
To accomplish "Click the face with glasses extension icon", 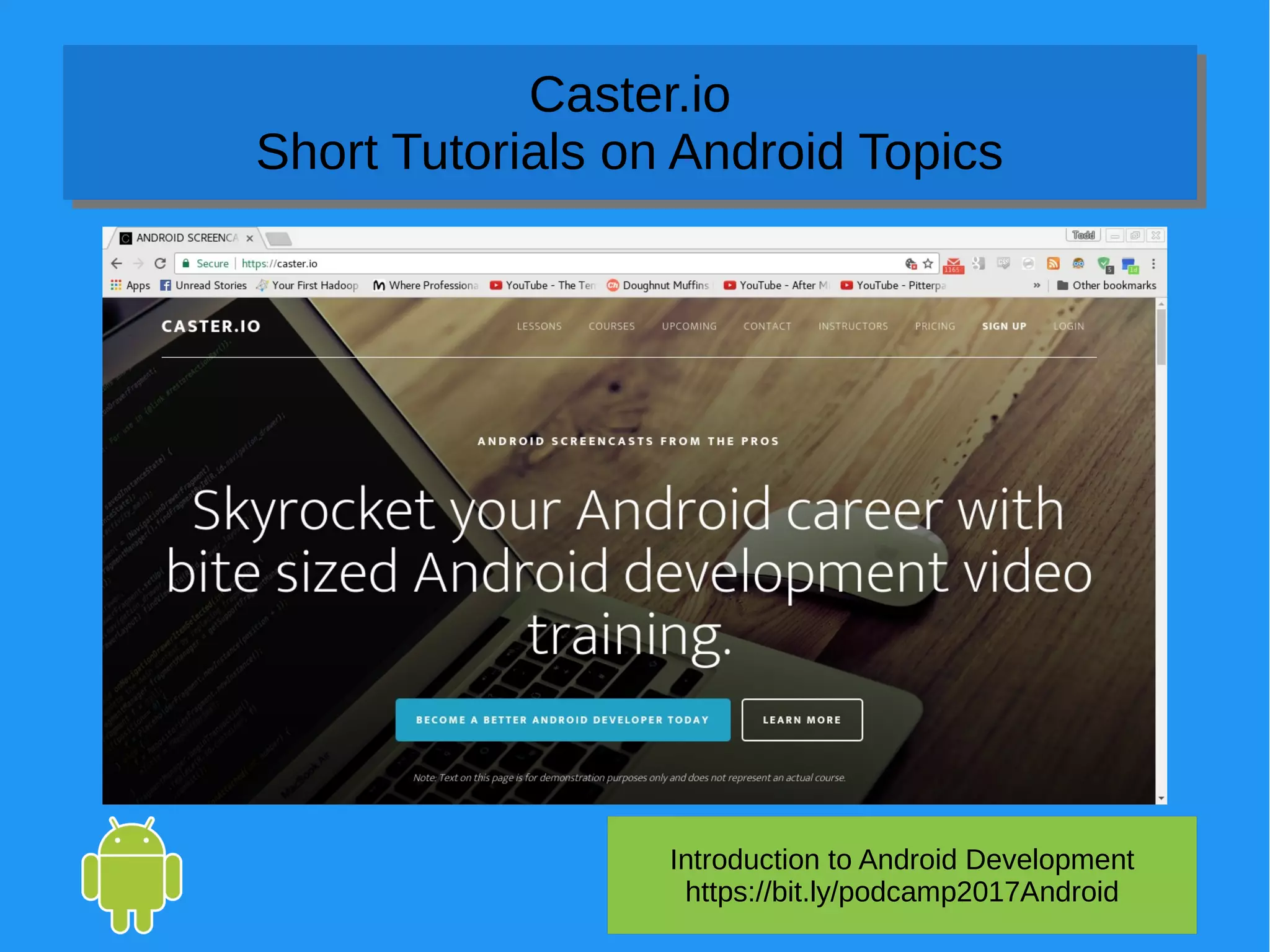I will click(x=1078, y=264).
